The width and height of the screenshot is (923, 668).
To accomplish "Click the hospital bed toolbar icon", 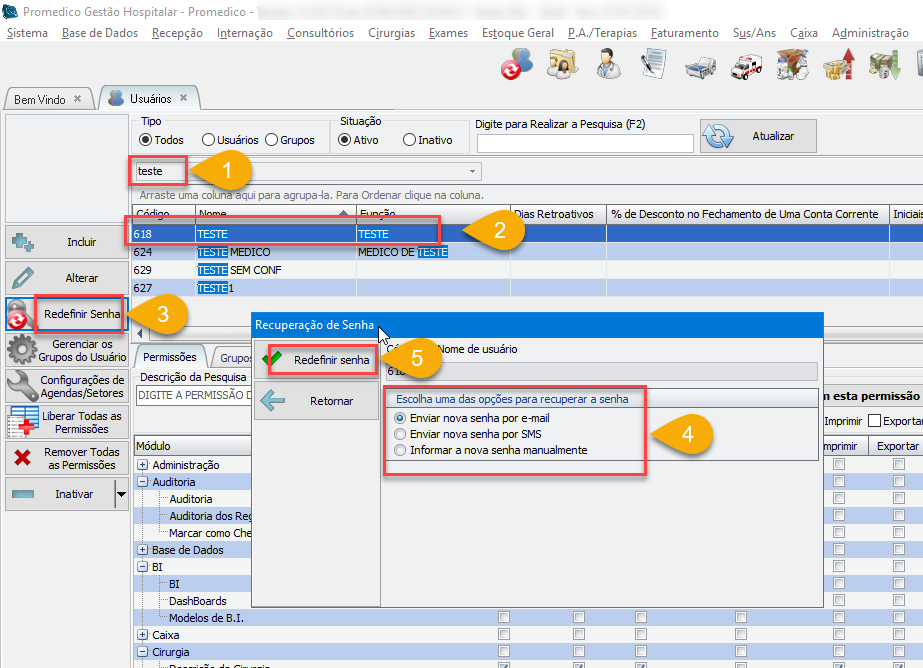I will [x=700, y=68].
